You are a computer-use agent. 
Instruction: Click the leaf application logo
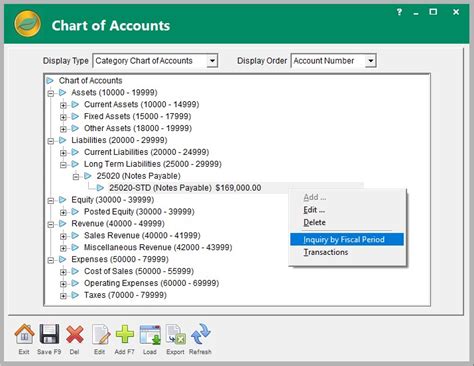[x=28, y=24]
